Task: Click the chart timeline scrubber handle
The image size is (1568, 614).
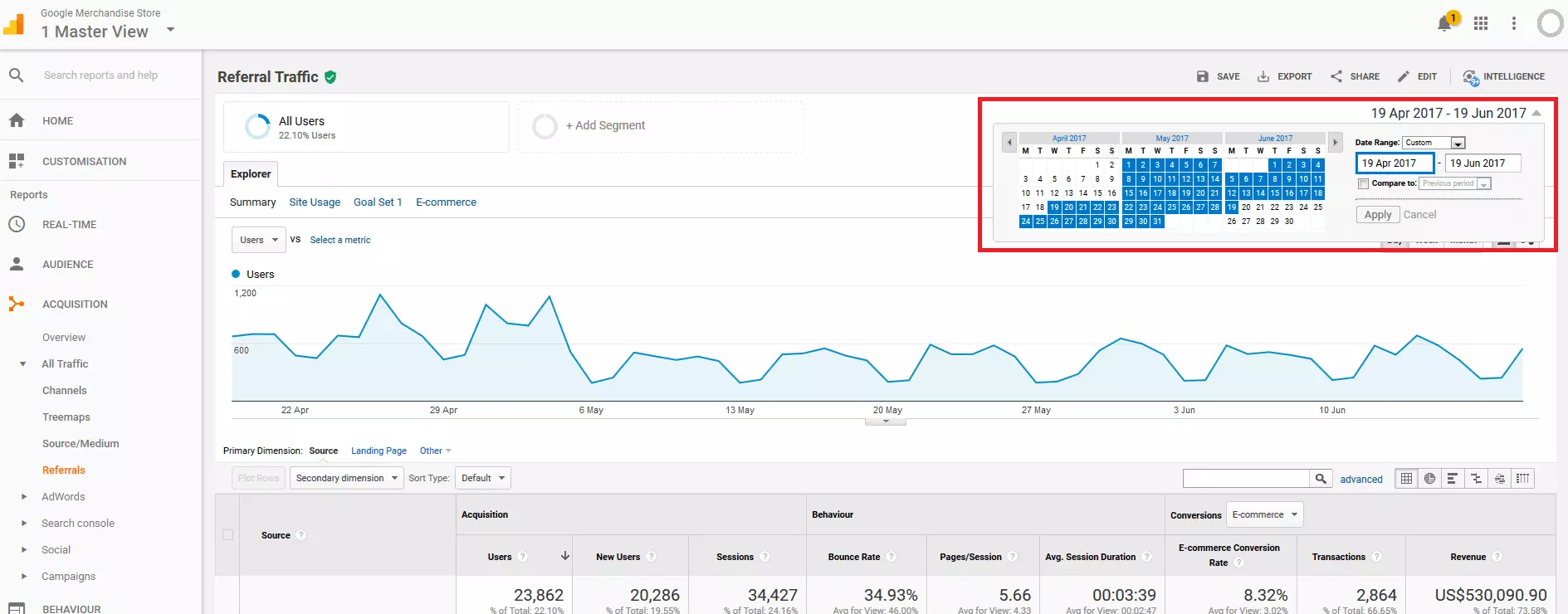Action: coord(886,422)
